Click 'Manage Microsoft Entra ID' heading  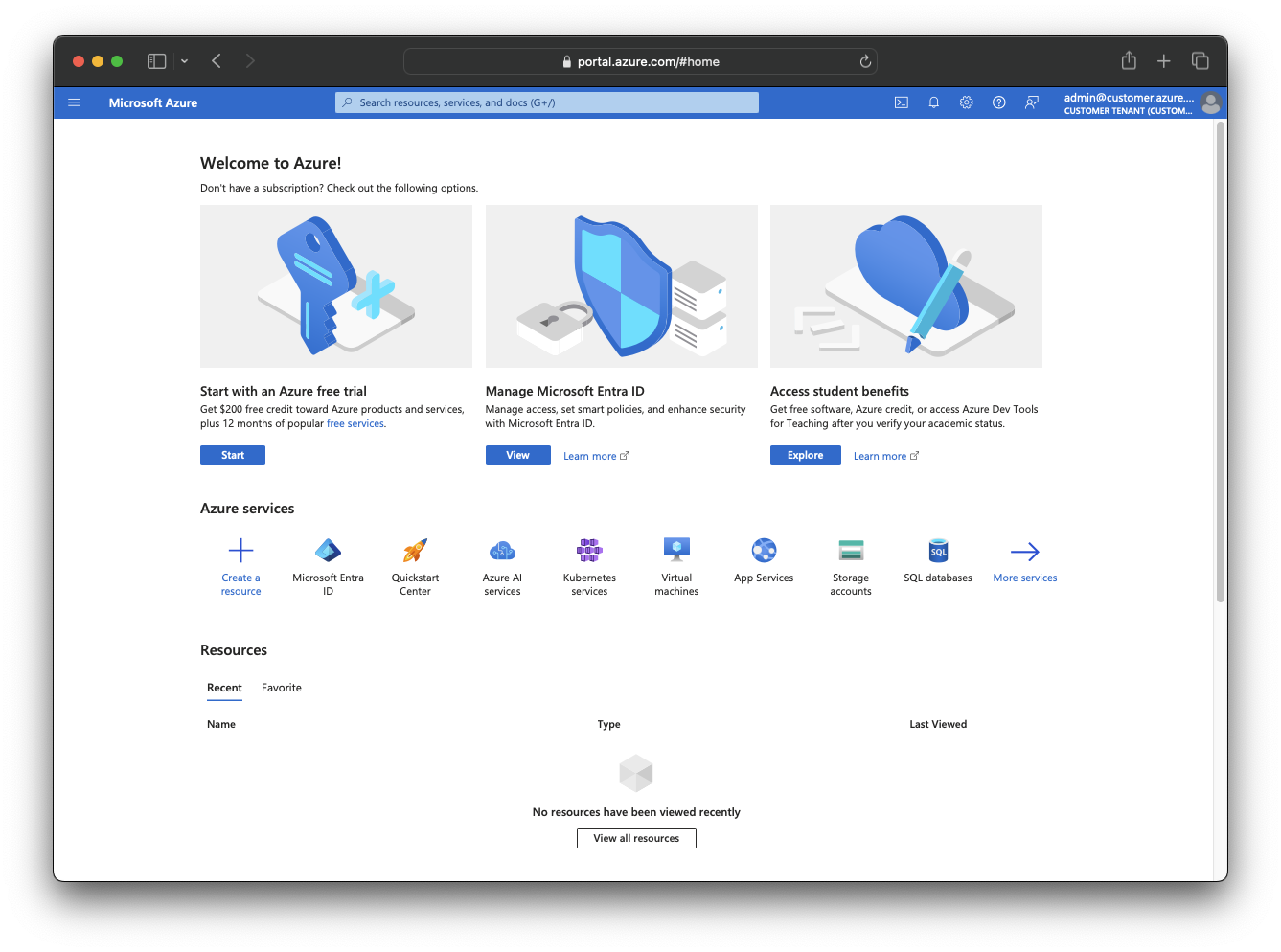pos(565,391)
